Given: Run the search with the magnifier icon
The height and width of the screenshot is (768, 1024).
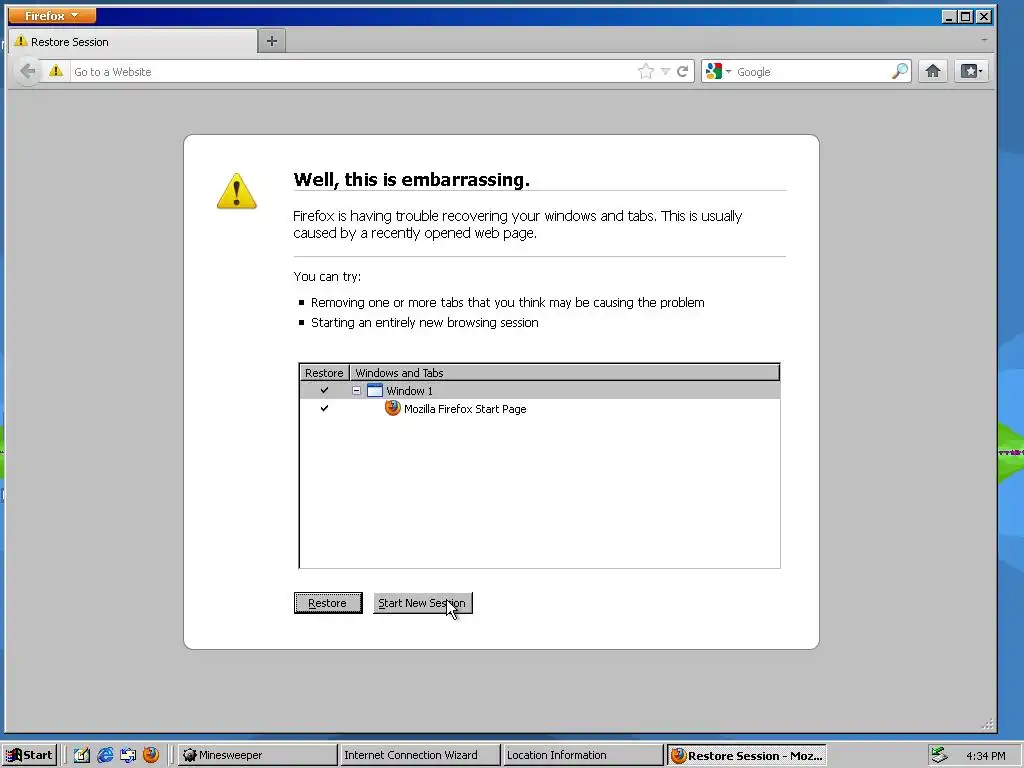Looking at the screenshot, I should (900, 71).
